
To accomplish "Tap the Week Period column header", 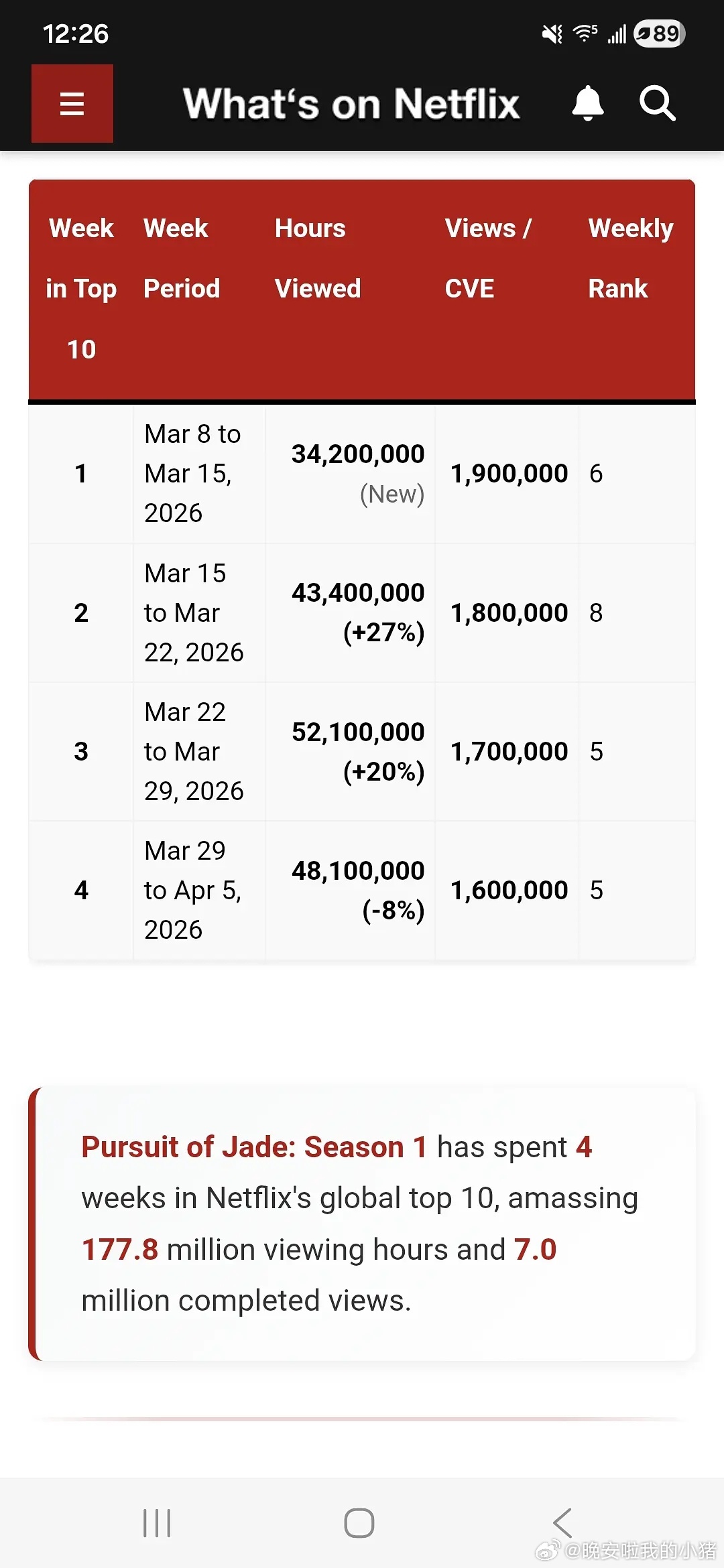I will point(182,259).
